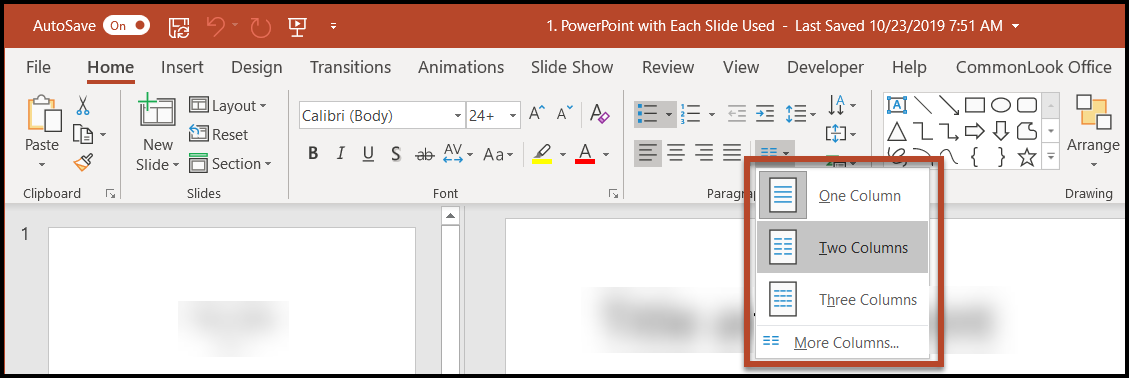This screenshot has height=378, width=1129.
Task: Open character spacing AV dropdown
Action: tap(457, 153)
